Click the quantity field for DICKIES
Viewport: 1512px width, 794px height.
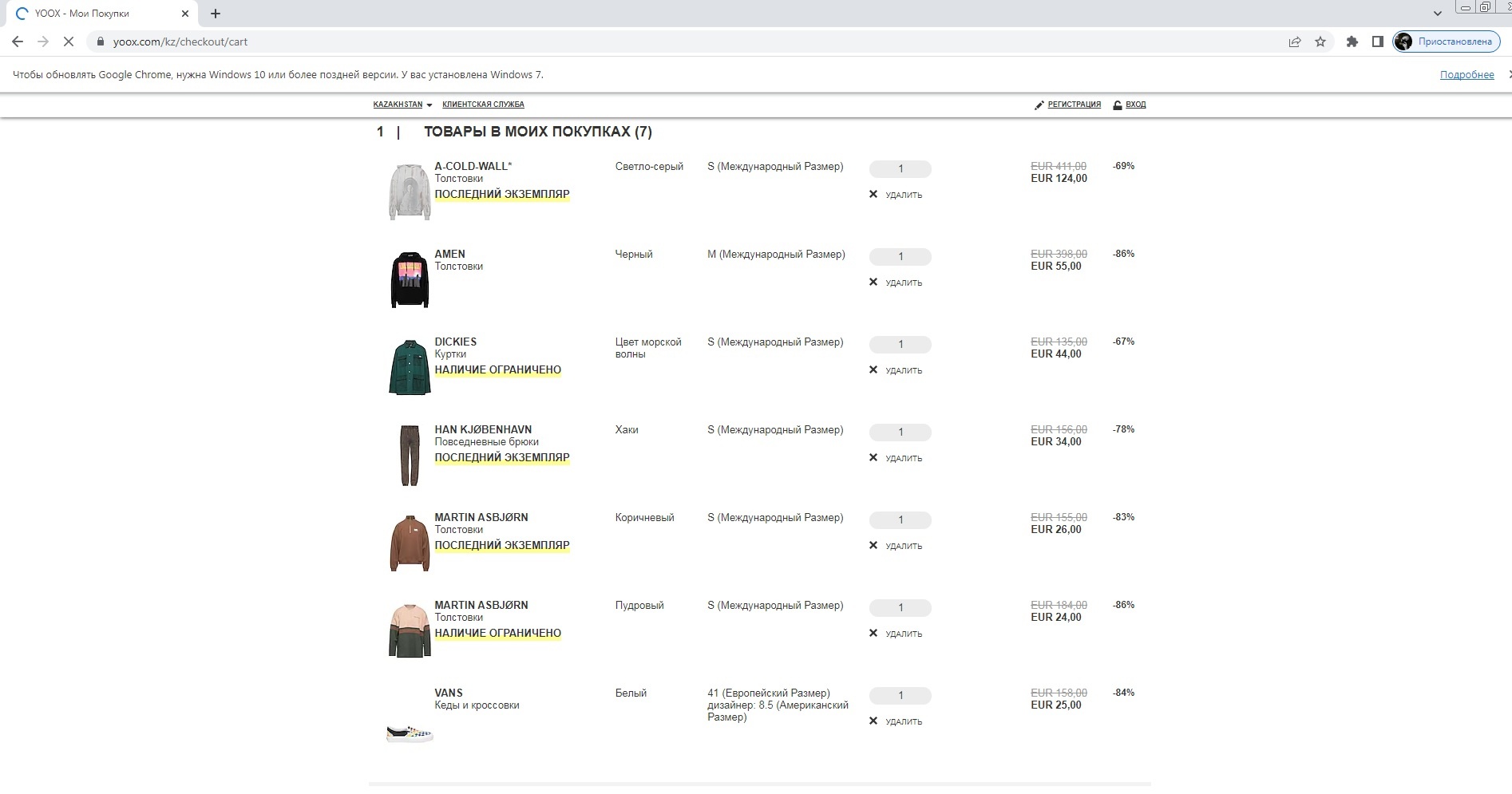(x=900, y=345)
